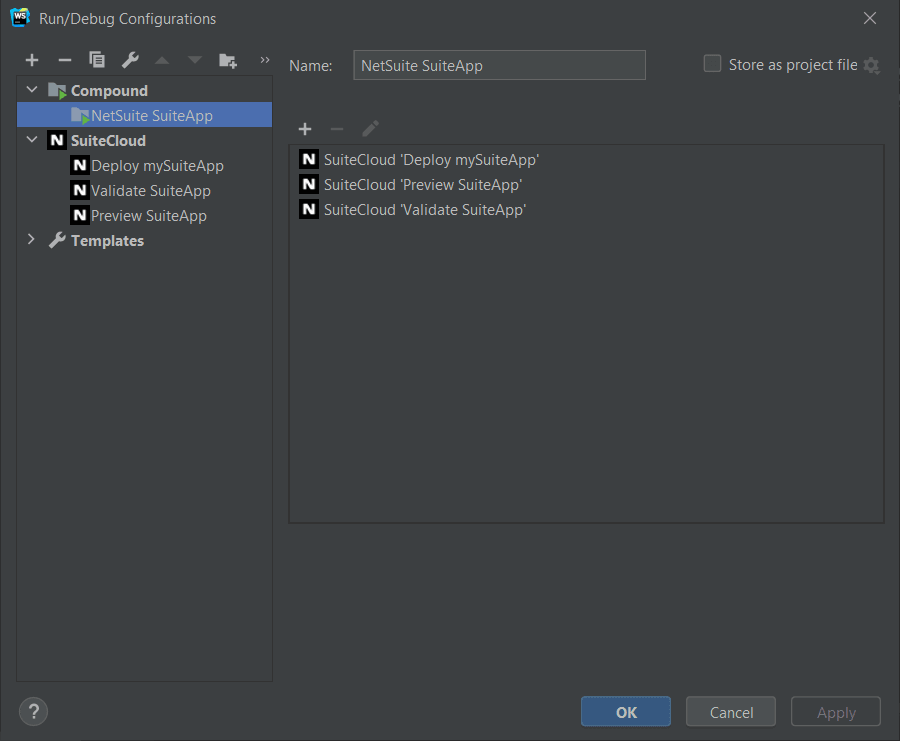This screenshot has height=741, width=900.
Task: Click the wrench icon beside Templates
Action: [x=57, y=240]
